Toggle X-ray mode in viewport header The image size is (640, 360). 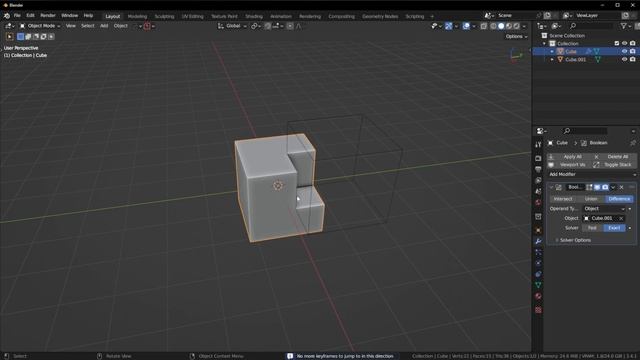click(x=484, y=26)
